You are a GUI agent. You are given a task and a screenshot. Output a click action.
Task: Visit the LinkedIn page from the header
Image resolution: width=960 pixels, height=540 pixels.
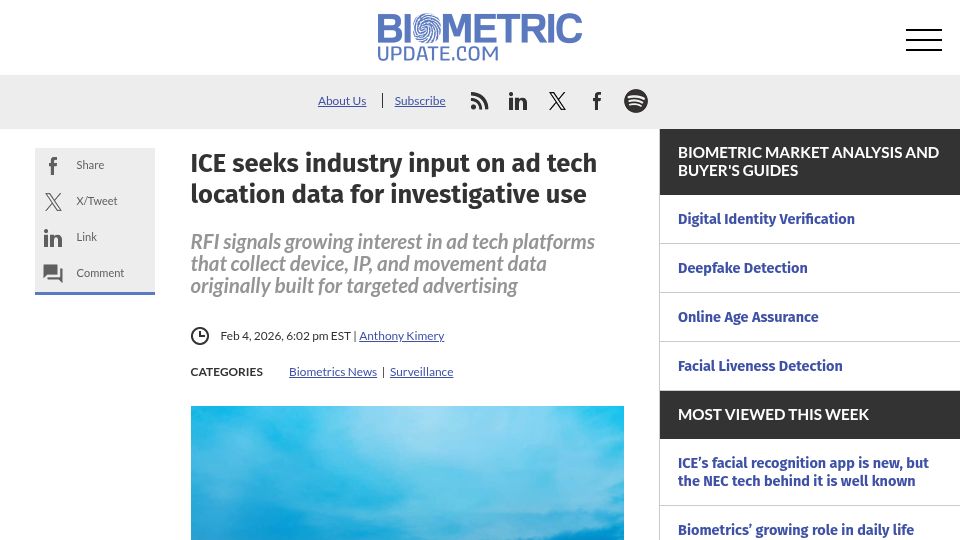tap(517, 101)
